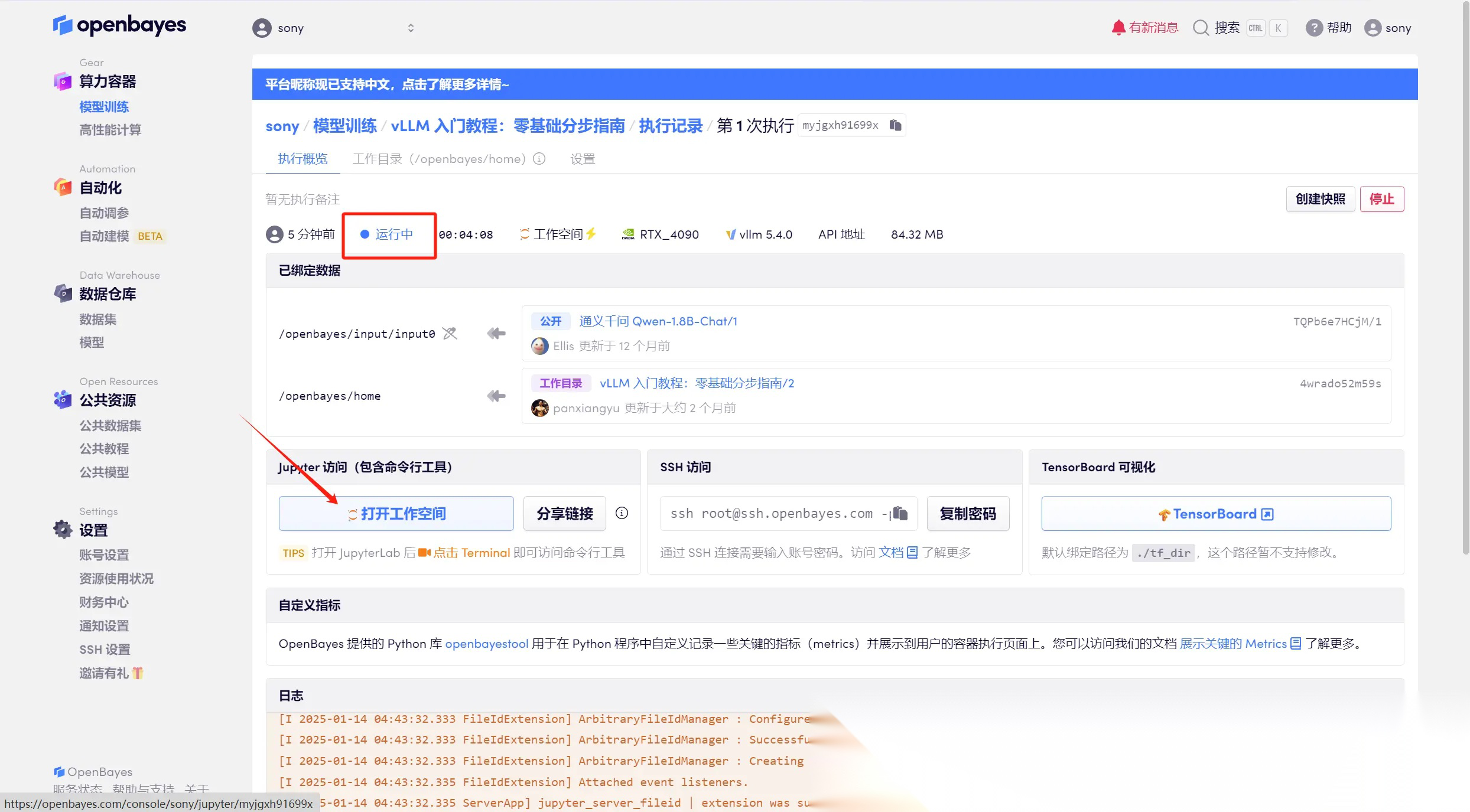Open the 通义千问 Qwen-1.8B-Chat/1 dataset link

(x=658, y=321)
